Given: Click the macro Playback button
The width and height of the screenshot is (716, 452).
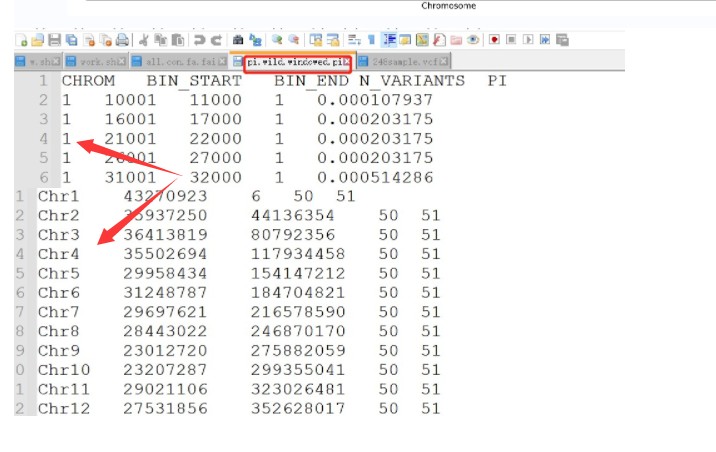Looking at the screenshot, I should click(528, 40).
